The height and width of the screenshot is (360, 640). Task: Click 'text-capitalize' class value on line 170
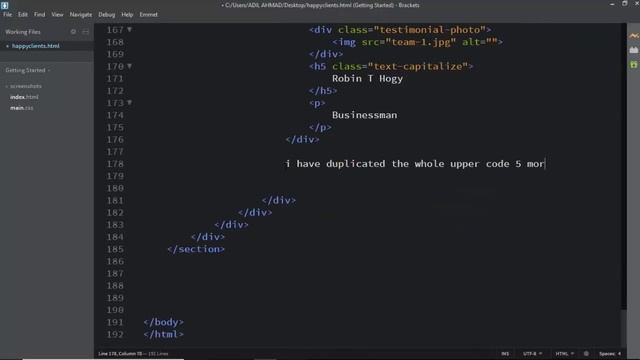click(x=418, y=66)
